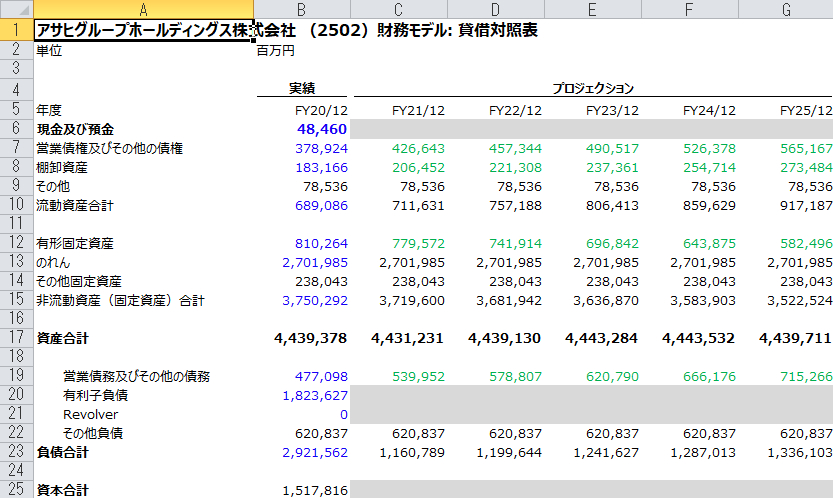833x498 pixels.
Task: Select column F header
Action: 690,9
